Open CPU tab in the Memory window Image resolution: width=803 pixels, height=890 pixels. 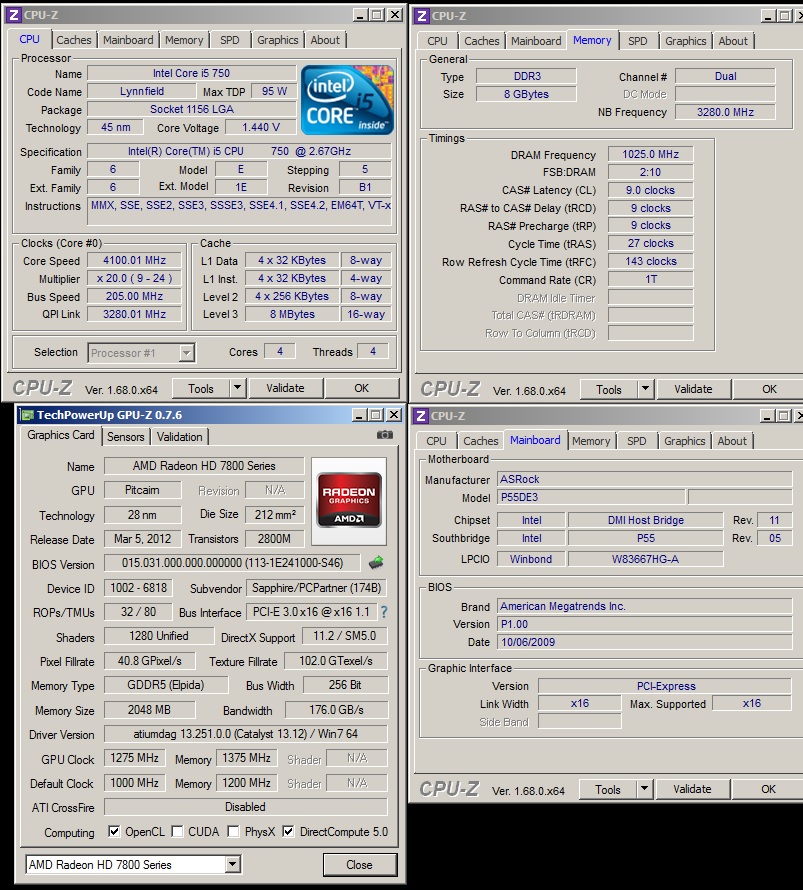(x=437, y=41)
